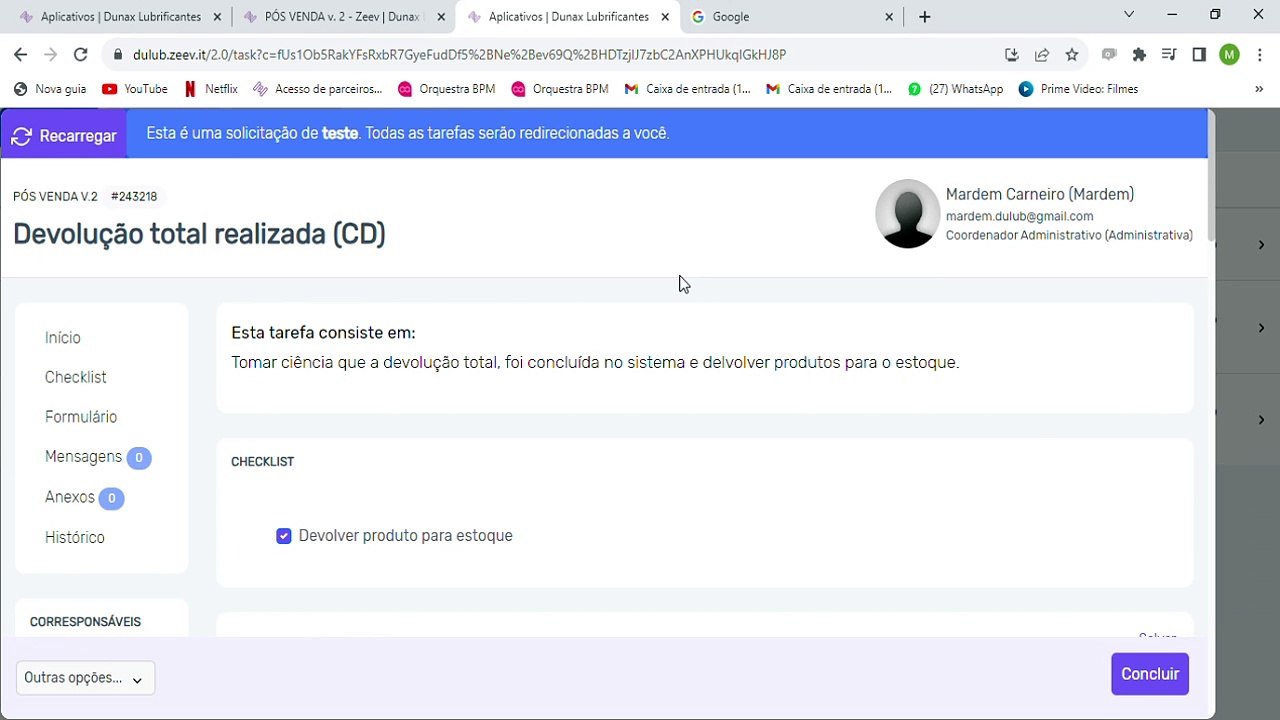The image size is (1280, 720).
Task: Click the CORRESPONSÁVEIS section header
Action: point(85,622)
